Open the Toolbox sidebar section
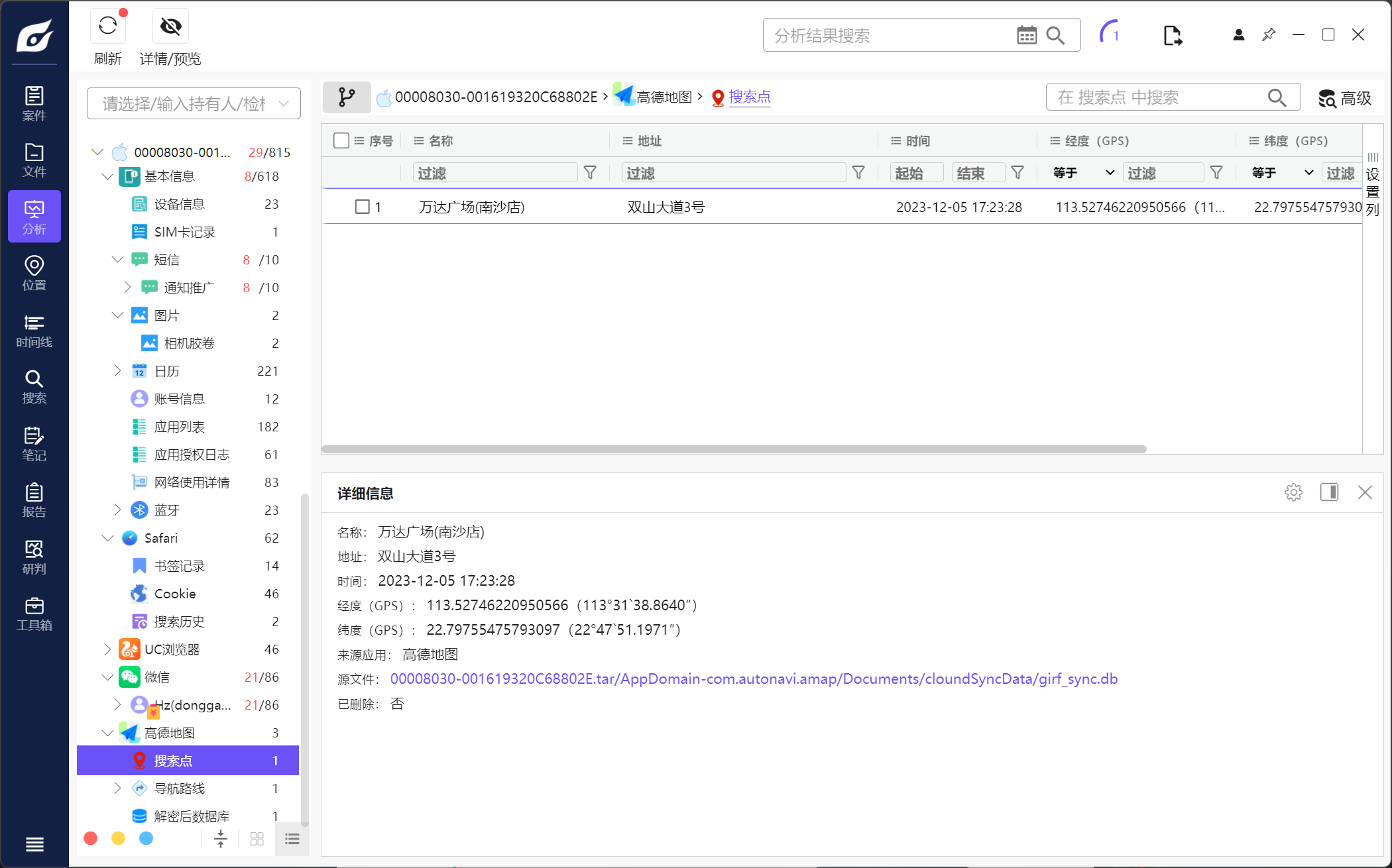Viewport: 1392px width, 868px height. 34,614
